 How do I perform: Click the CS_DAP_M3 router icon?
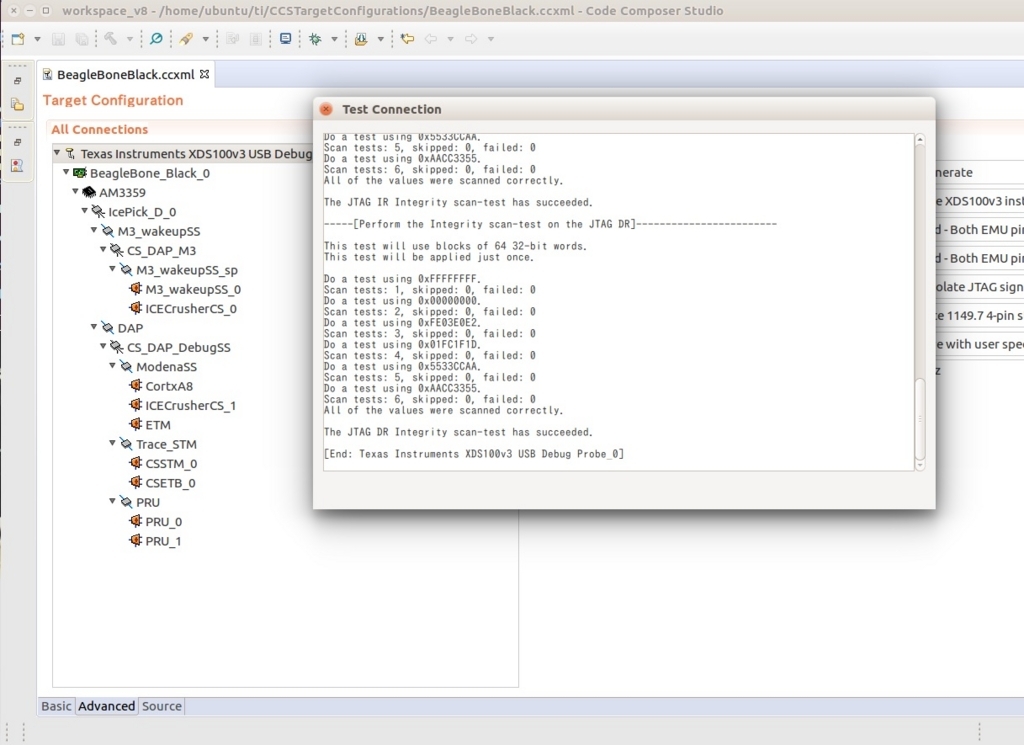(117, 251)
